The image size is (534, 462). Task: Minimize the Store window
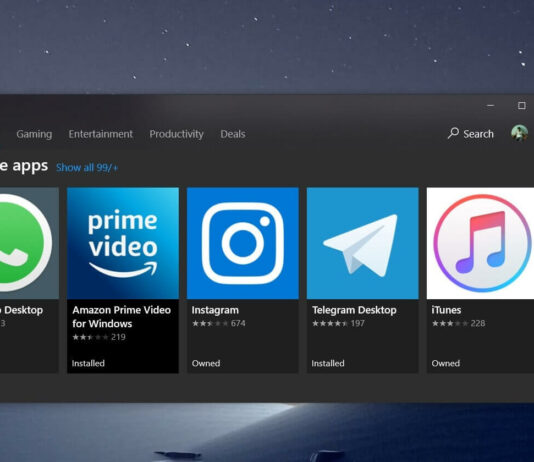coord(490,106)
